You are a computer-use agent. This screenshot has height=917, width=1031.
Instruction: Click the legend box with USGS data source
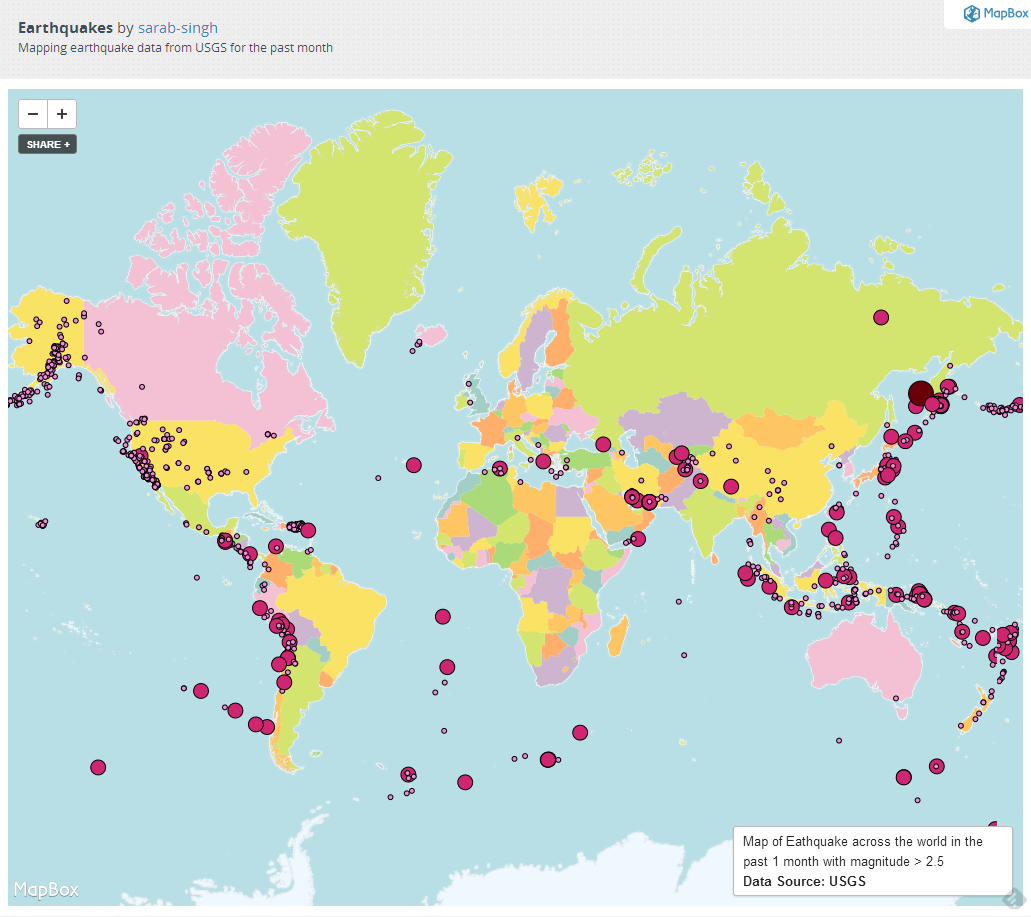click(x=872, y=861)
